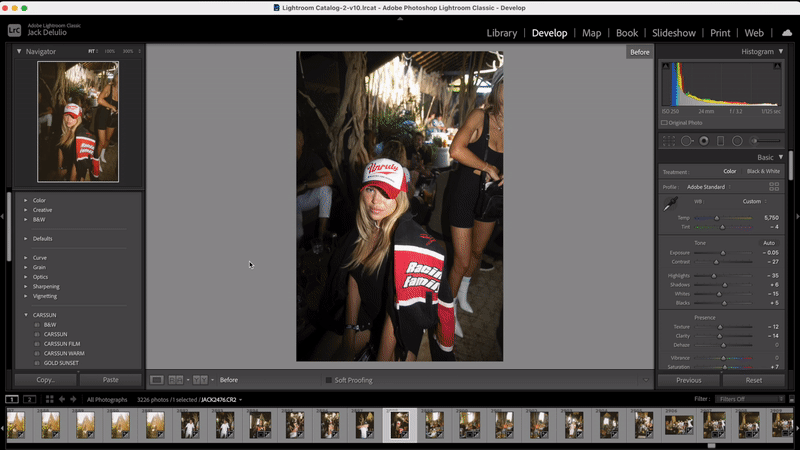Screen dimensions: 800x450
Task: Expand the Vignetting preset group
Action: coord(26,296)
